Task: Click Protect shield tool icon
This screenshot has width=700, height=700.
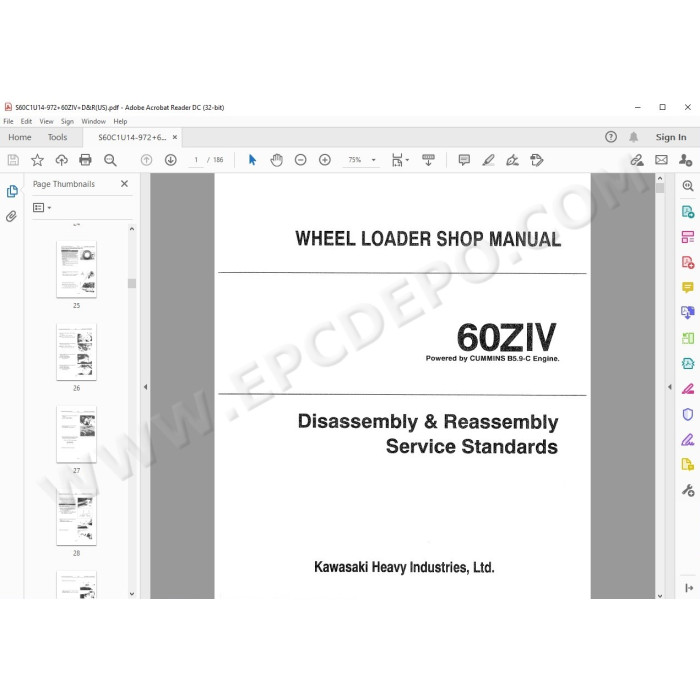Action: pos(688,414)
